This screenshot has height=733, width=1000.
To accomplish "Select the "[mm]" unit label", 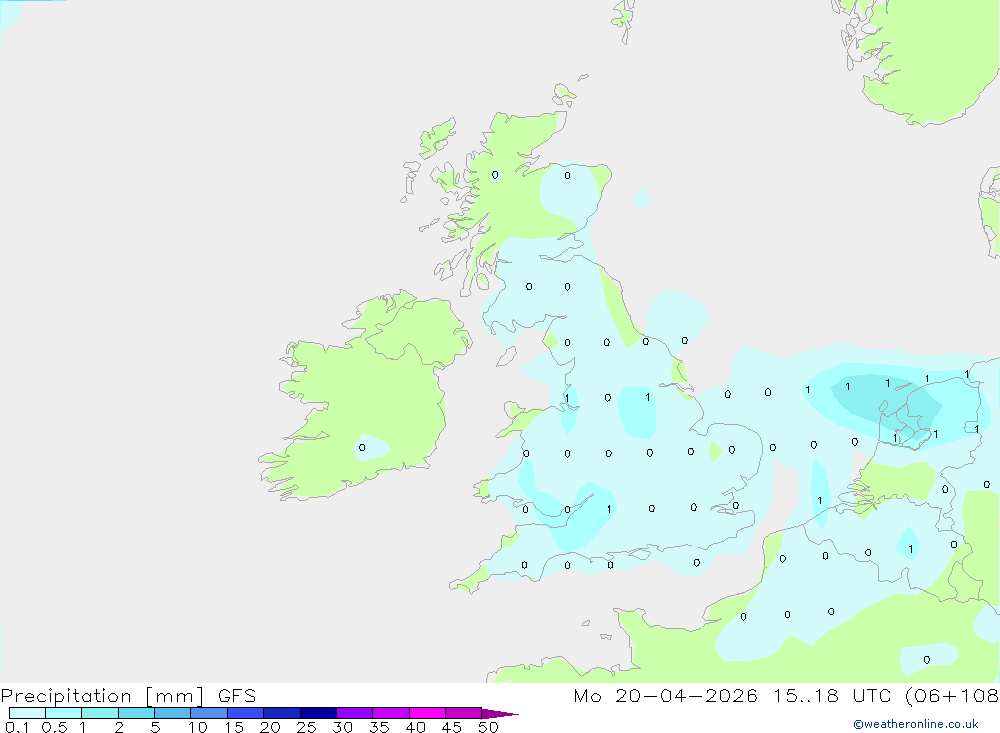I will tap(175, 696).
